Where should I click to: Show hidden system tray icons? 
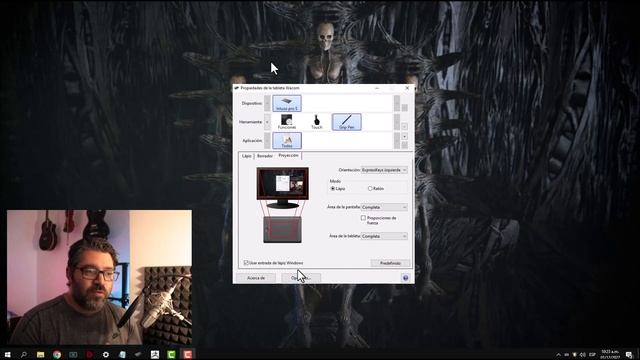click(558, 355)
